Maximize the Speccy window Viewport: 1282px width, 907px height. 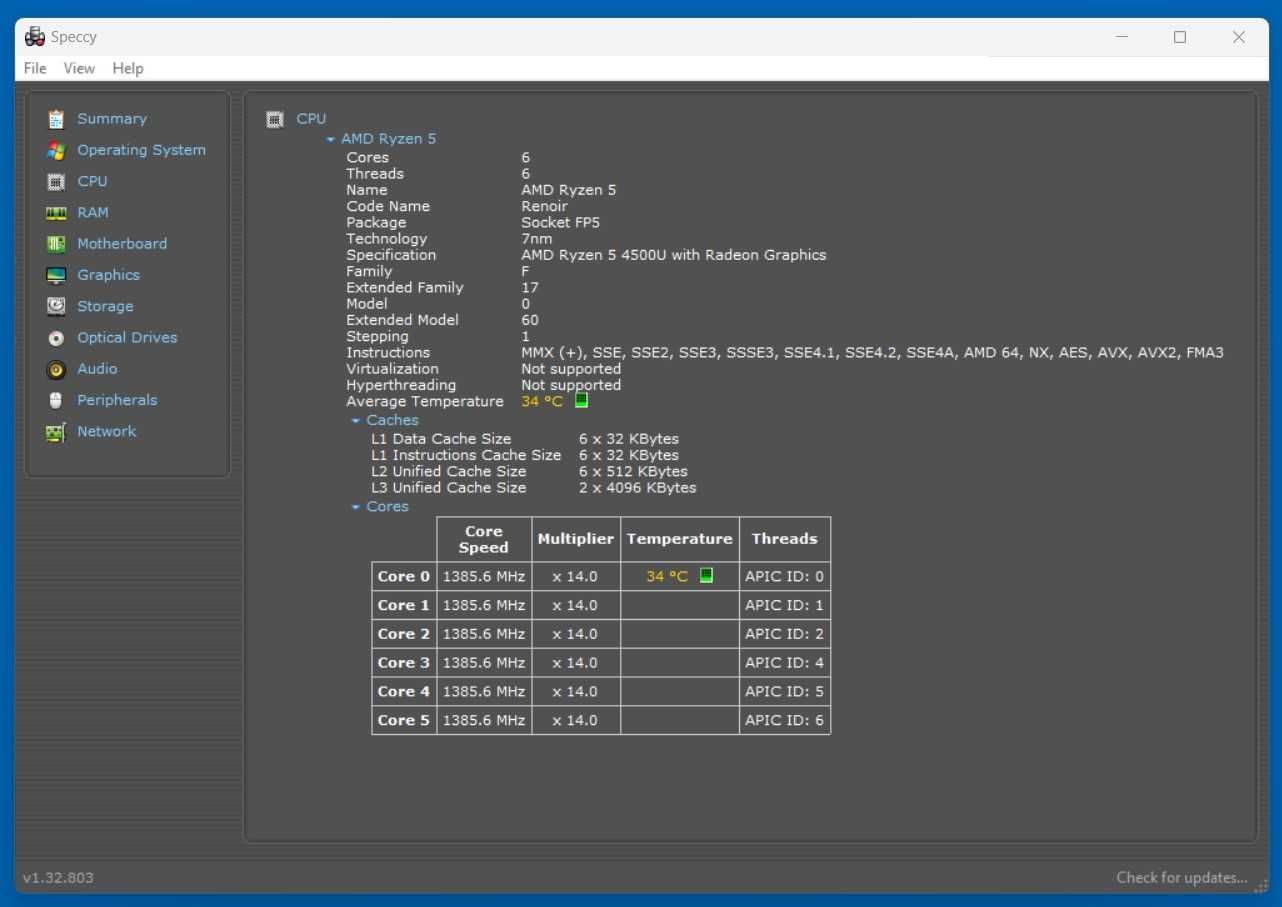1180,37
